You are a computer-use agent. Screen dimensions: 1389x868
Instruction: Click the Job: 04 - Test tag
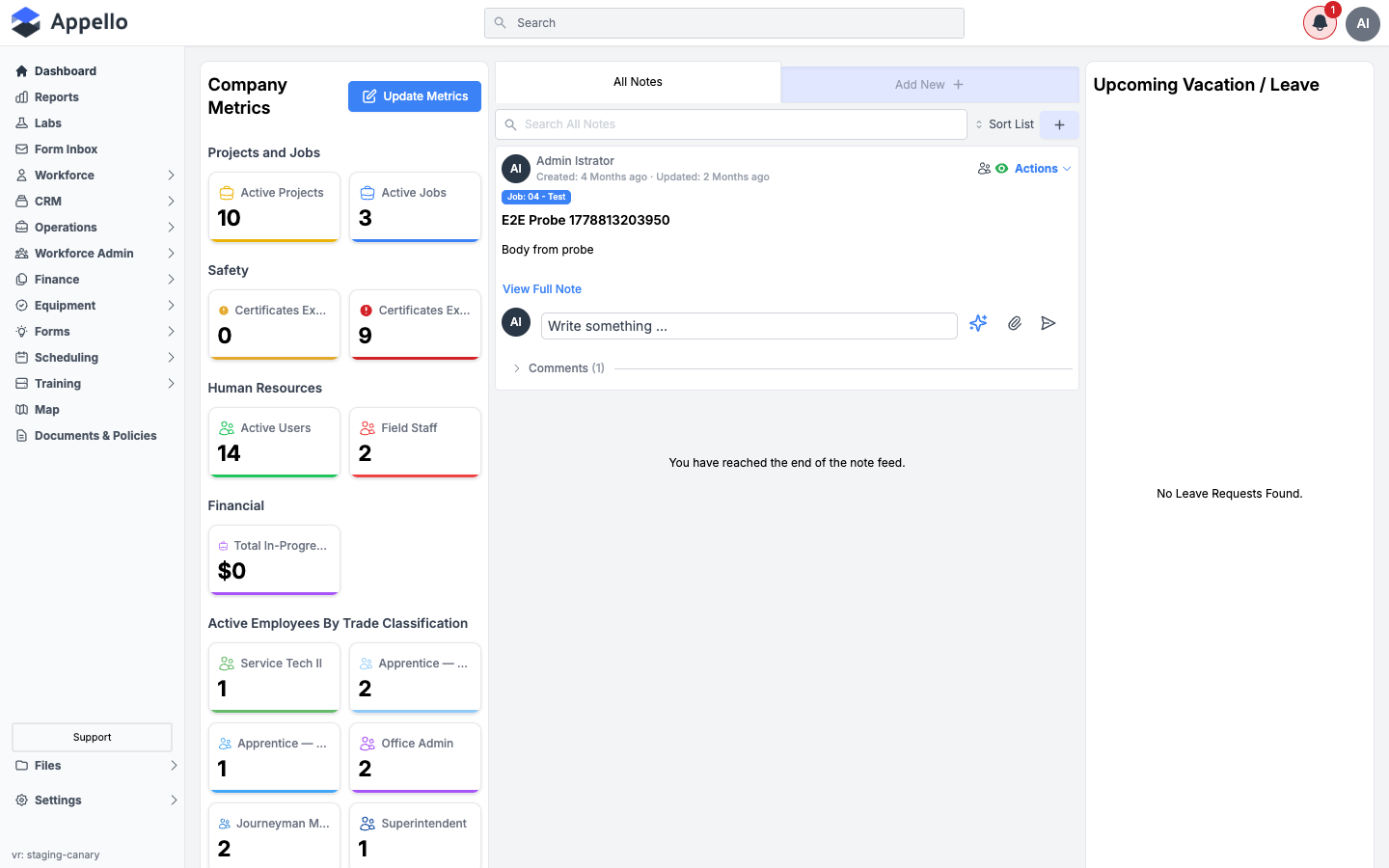pos(536,197)
